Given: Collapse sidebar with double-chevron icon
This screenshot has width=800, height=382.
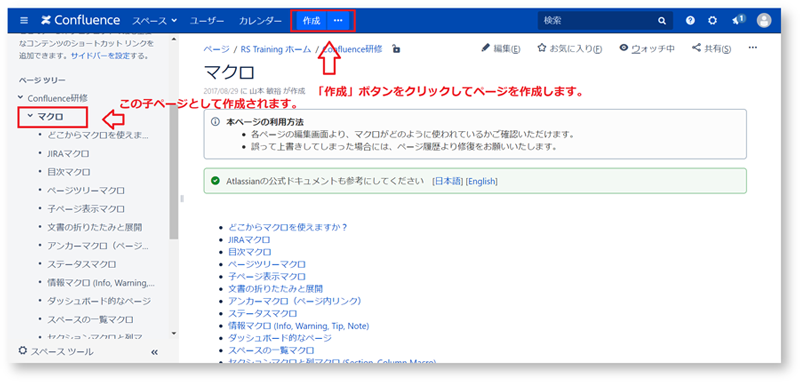Looking at the screenshot, I should pos(155,352).
